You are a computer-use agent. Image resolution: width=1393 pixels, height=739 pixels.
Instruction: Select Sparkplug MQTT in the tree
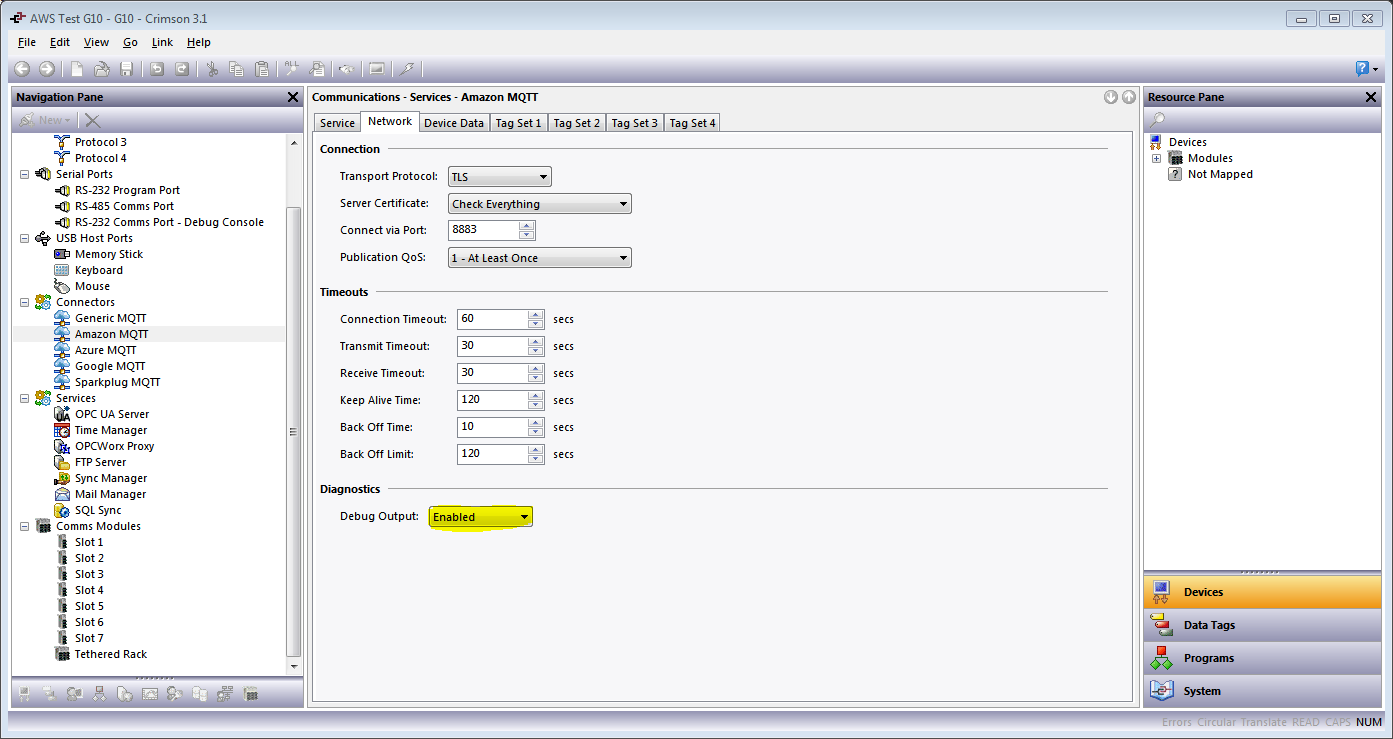click(x=117, y=382)
